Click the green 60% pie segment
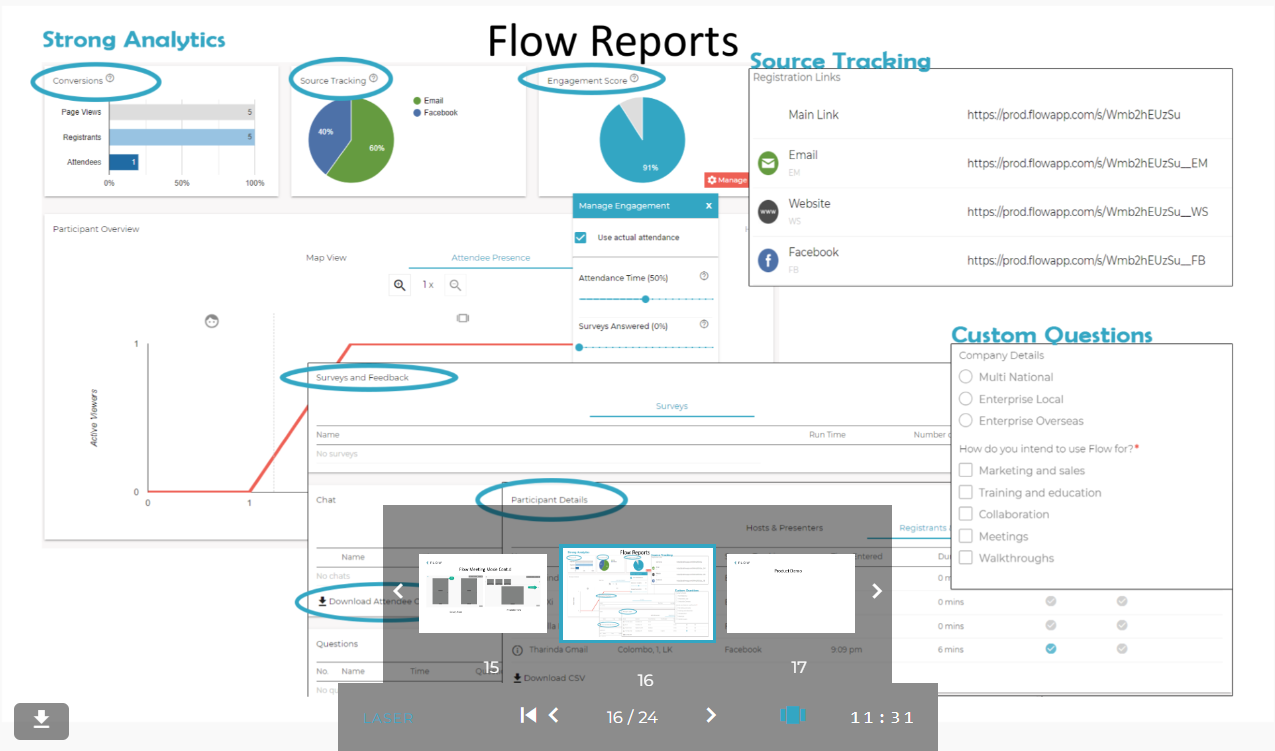This screenshot has width=1275, height=751. [x=368, y=145]
